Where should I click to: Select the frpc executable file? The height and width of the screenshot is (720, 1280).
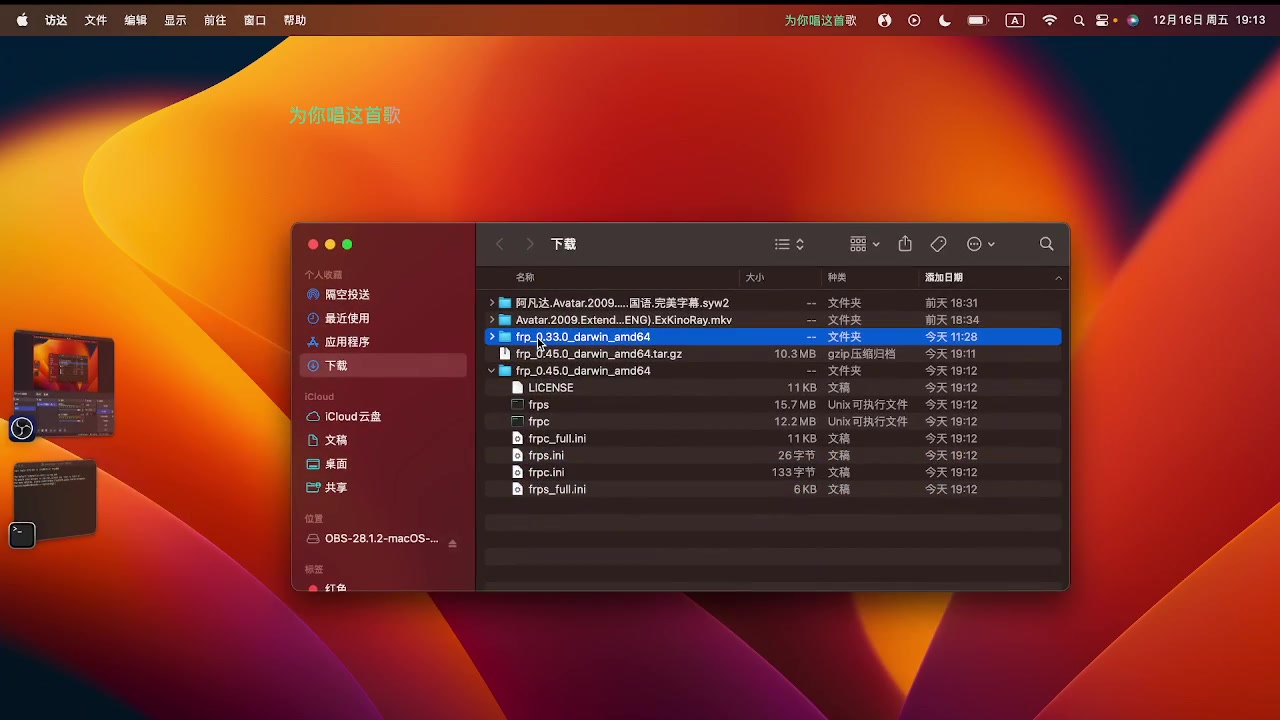tap(773, 422)
